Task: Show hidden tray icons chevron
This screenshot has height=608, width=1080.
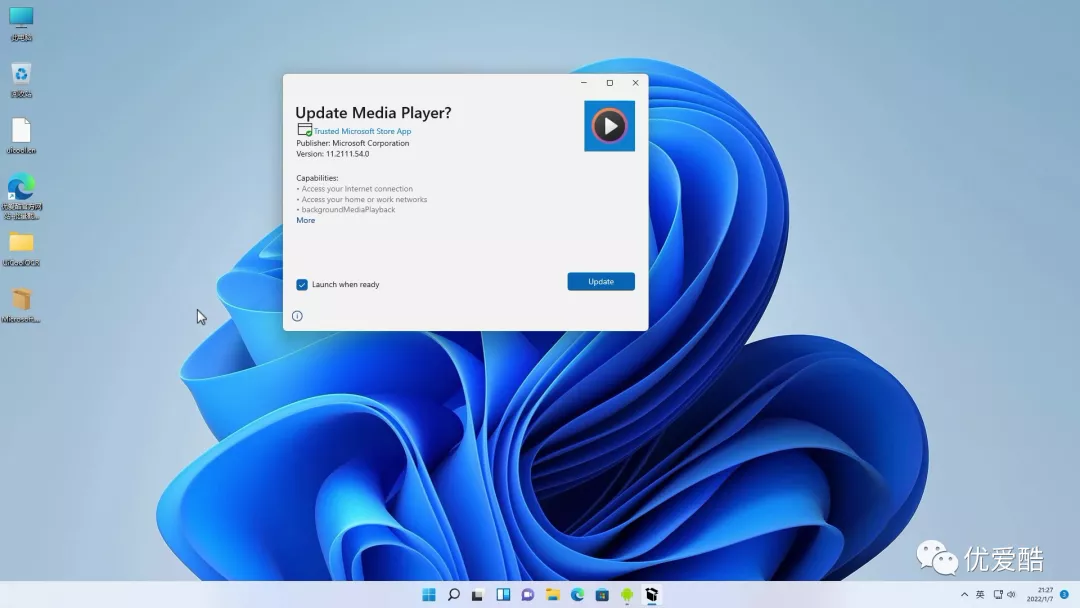Action: 964,594
